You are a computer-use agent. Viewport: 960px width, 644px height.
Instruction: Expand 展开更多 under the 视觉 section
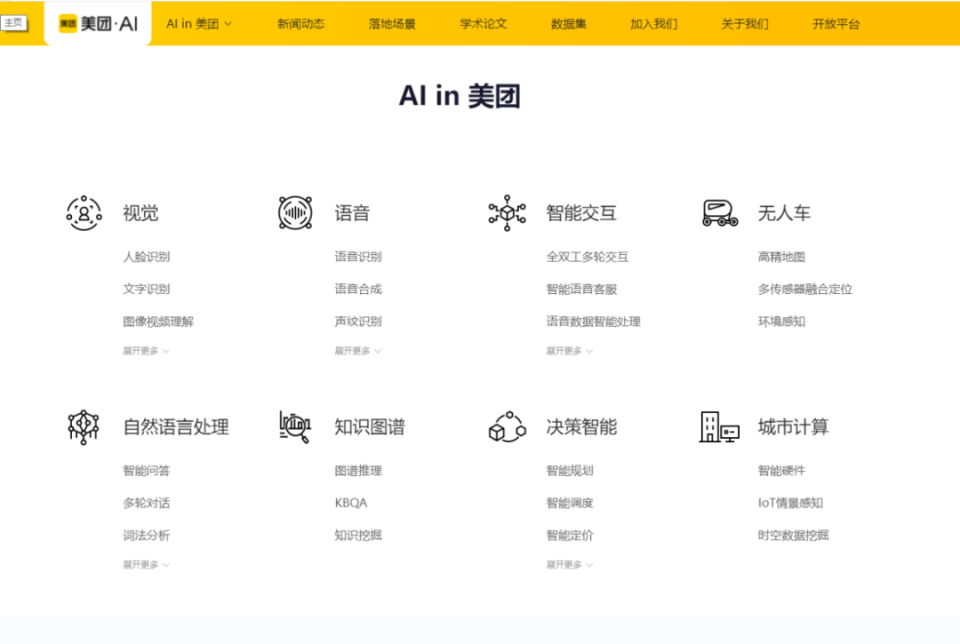pyautogui.click(x=143, y=351)
